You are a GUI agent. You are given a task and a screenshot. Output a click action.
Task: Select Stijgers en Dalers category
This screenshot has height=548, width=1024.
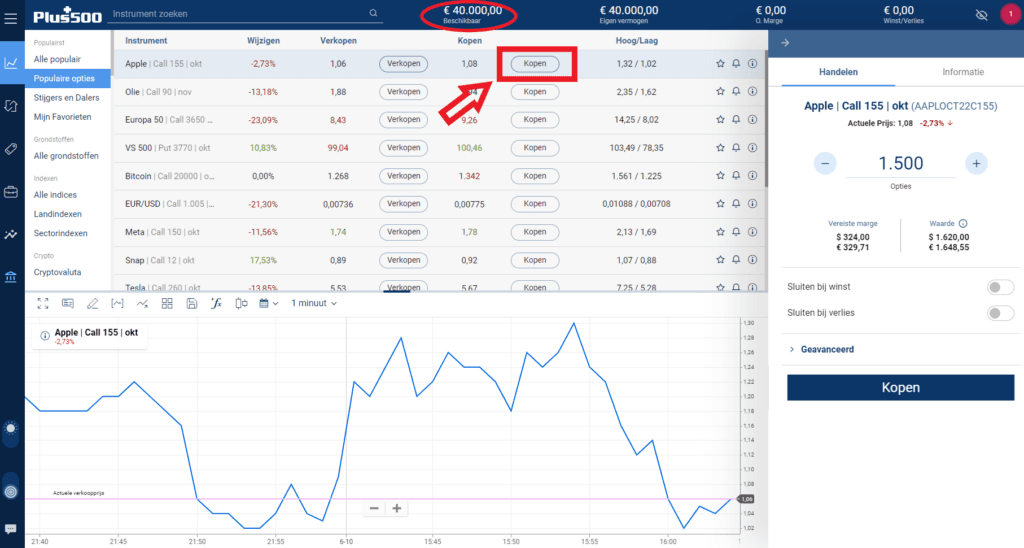pos(64,98)
